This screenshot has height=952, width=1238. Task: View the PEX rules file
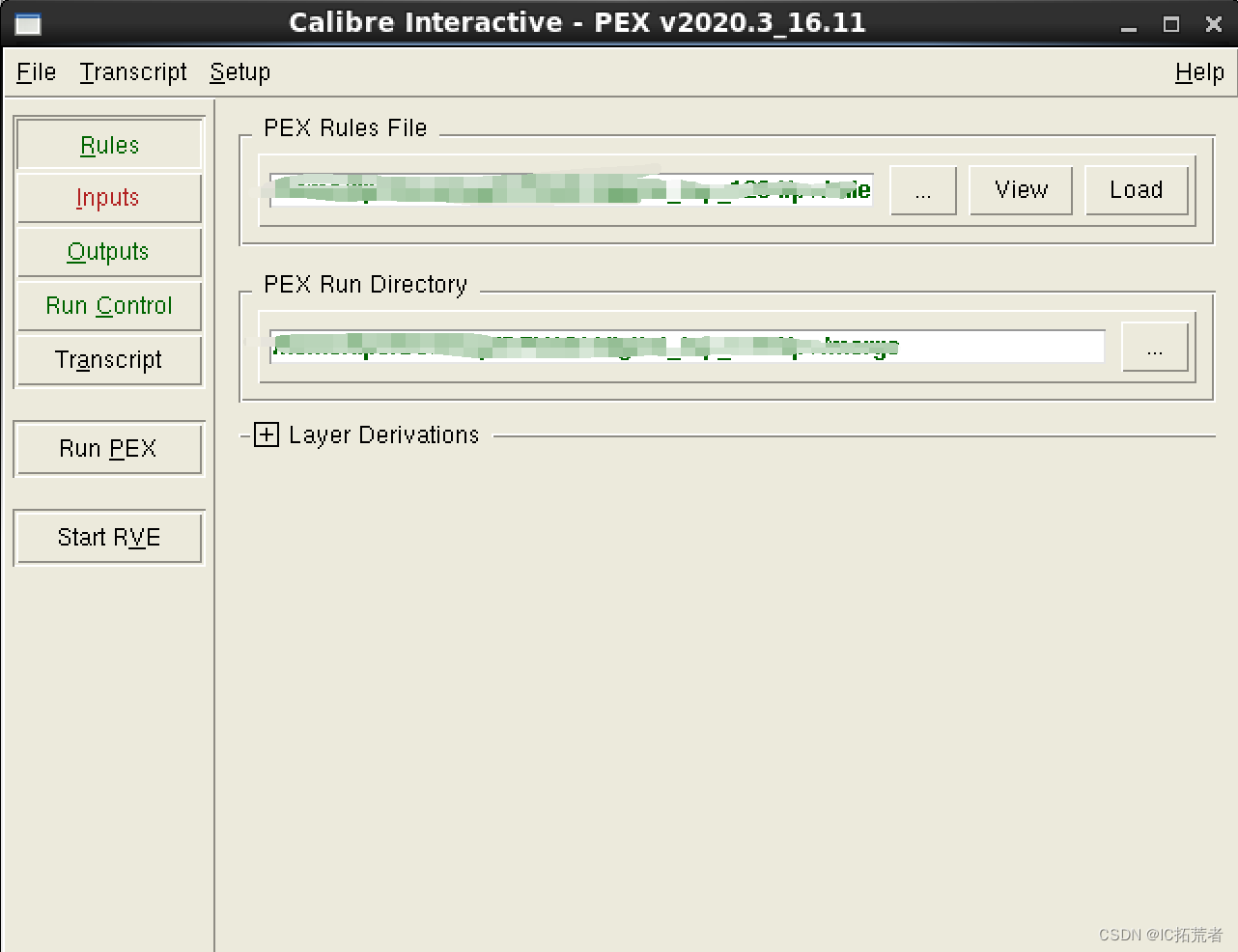coord(1021,190)
